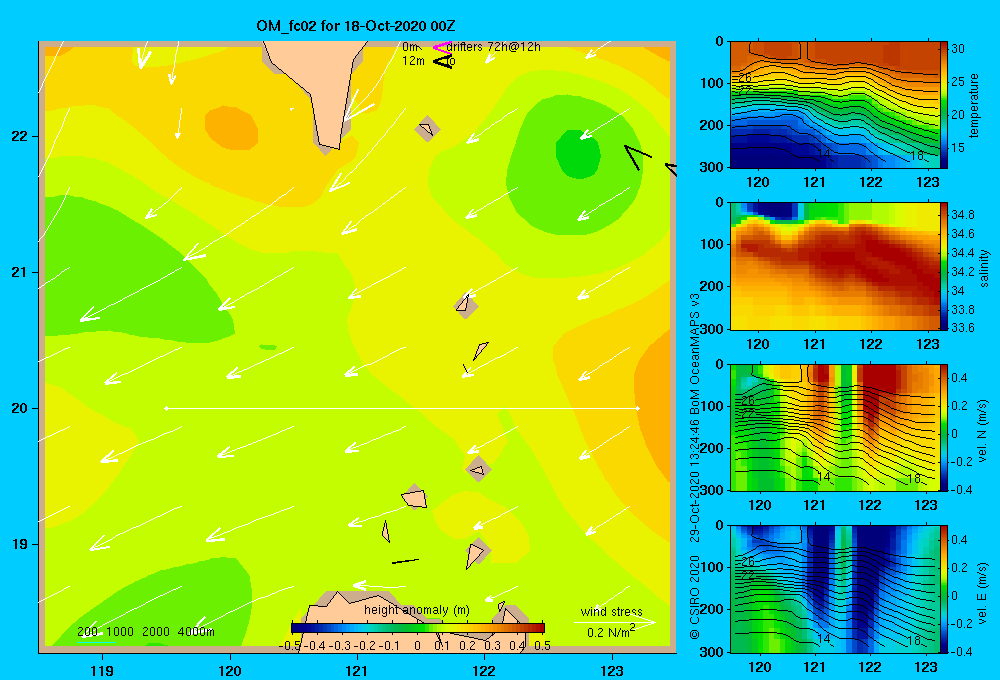
Task: Click the "30" tick on temperature colorbar
Action: coord(958,48)
